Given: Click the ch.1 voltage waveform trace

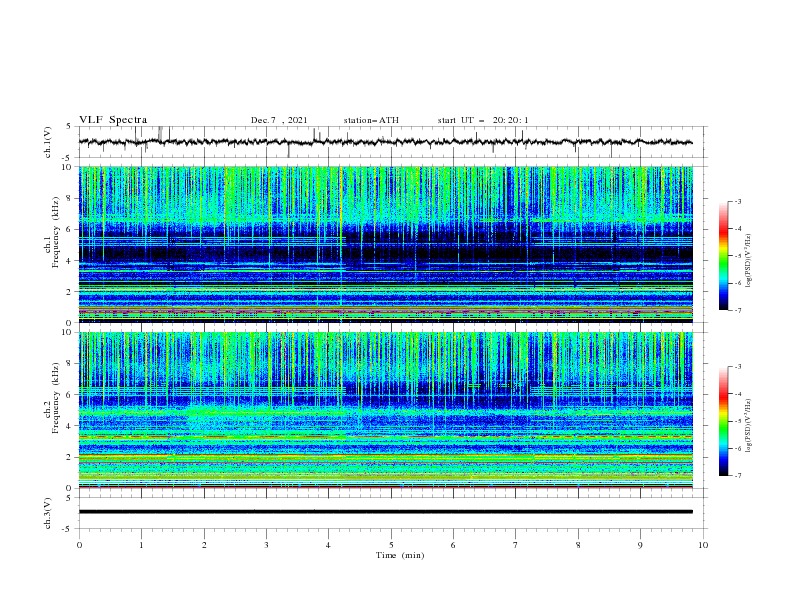Looking at the screenshot, I should (x=385, y=142).
